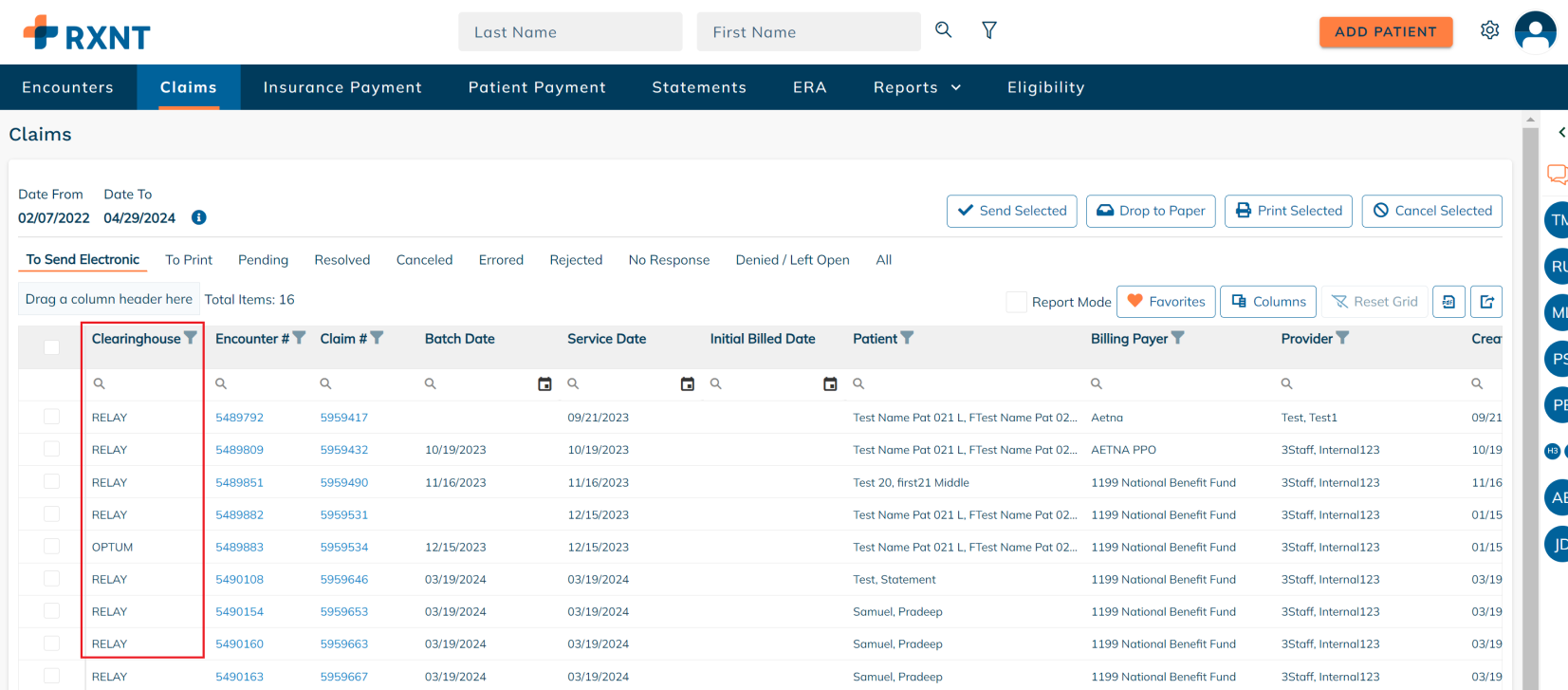Switch to Rejected status tab
Image resolution: width=1568 pixels, height=690 pixels.
576,259
